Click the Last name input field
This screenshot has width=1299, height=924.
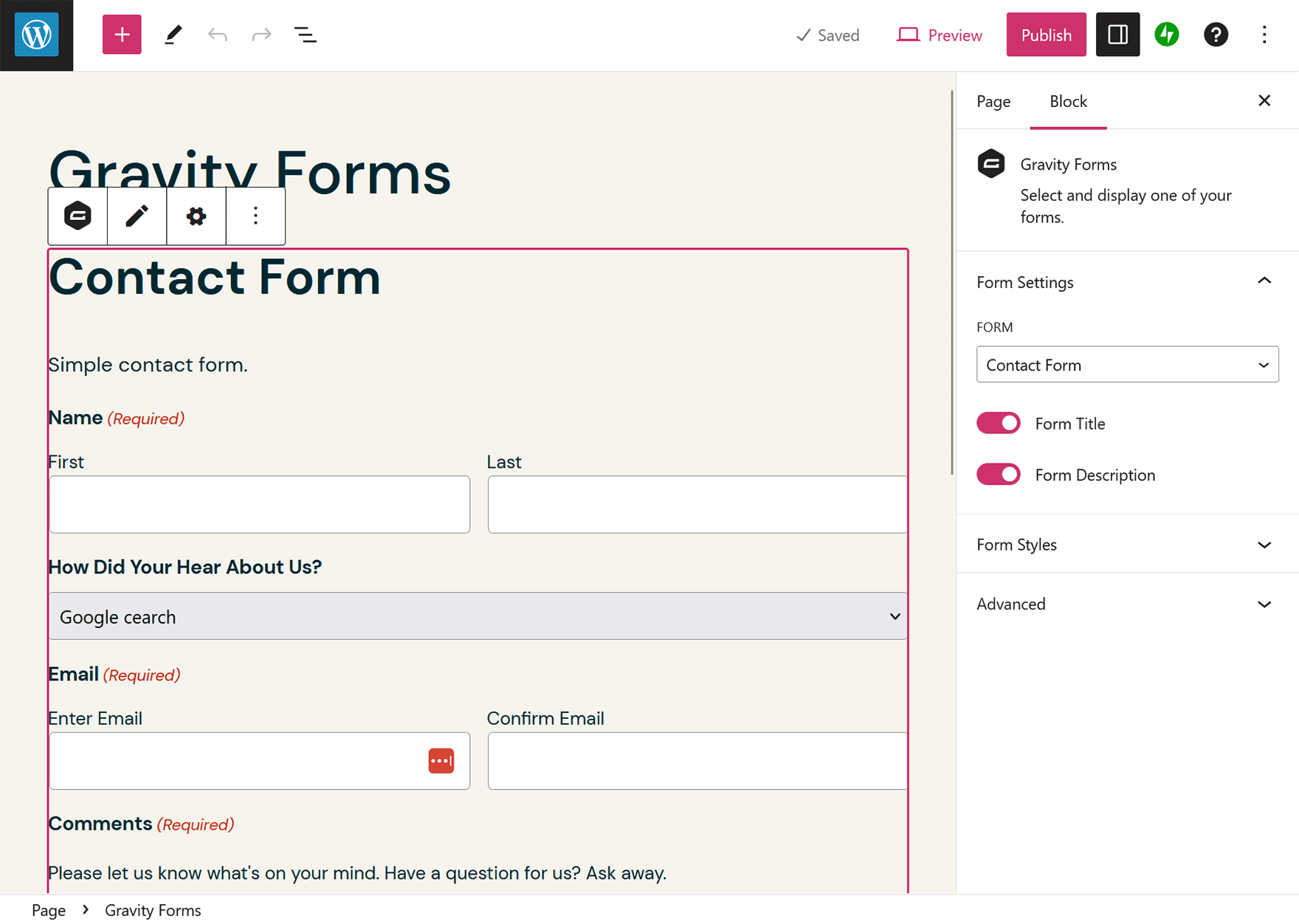point(697,504)
